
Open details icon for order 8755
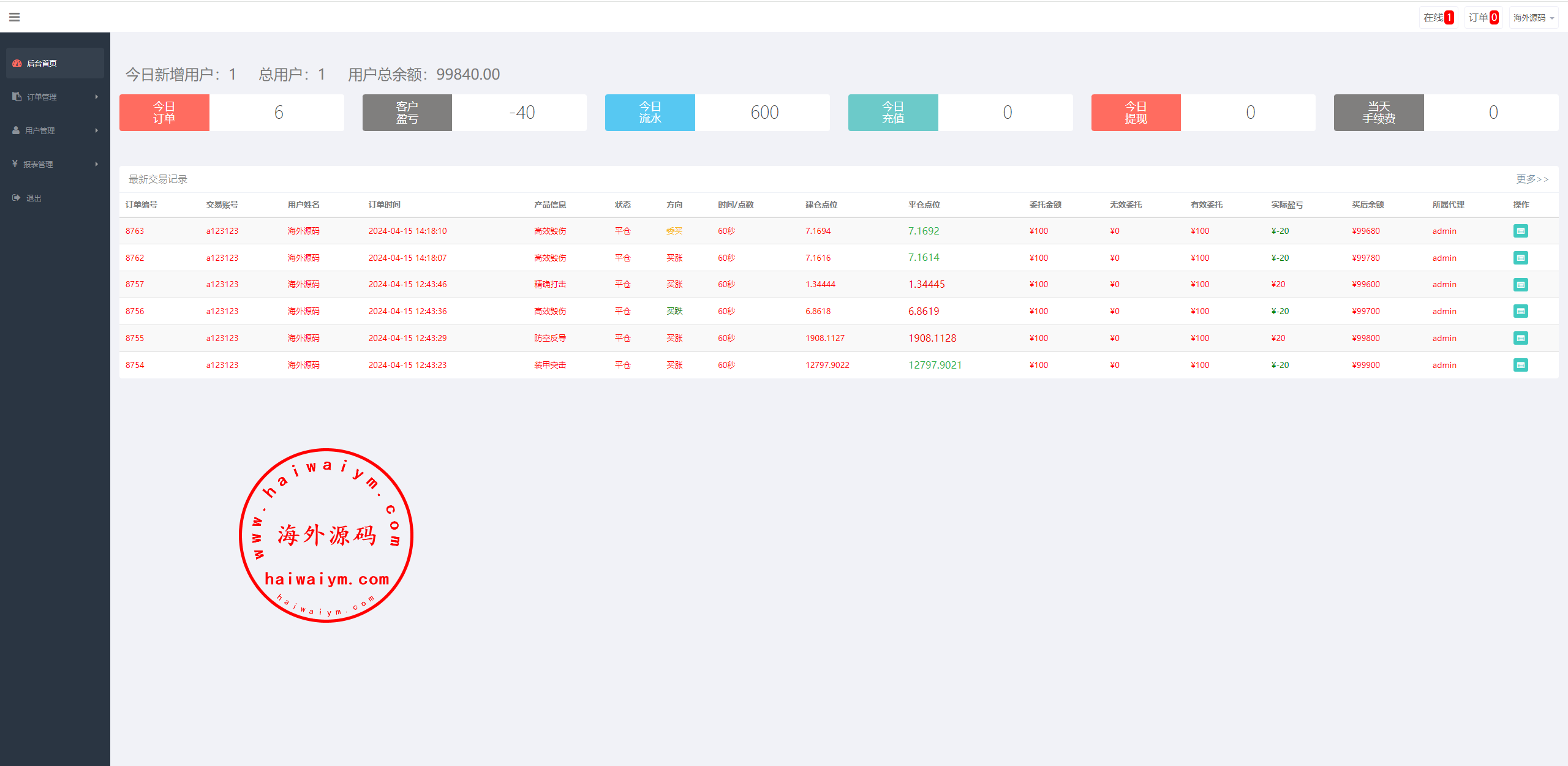point(1520,338)
